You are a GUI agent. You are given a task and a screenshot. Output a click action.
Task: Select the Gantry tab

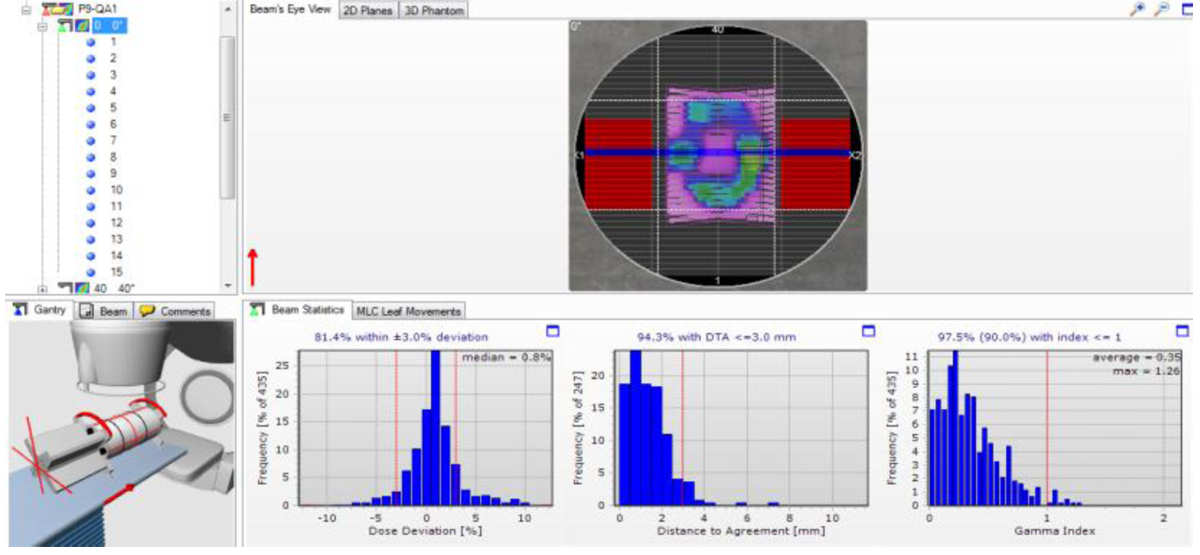click(40, 310)
